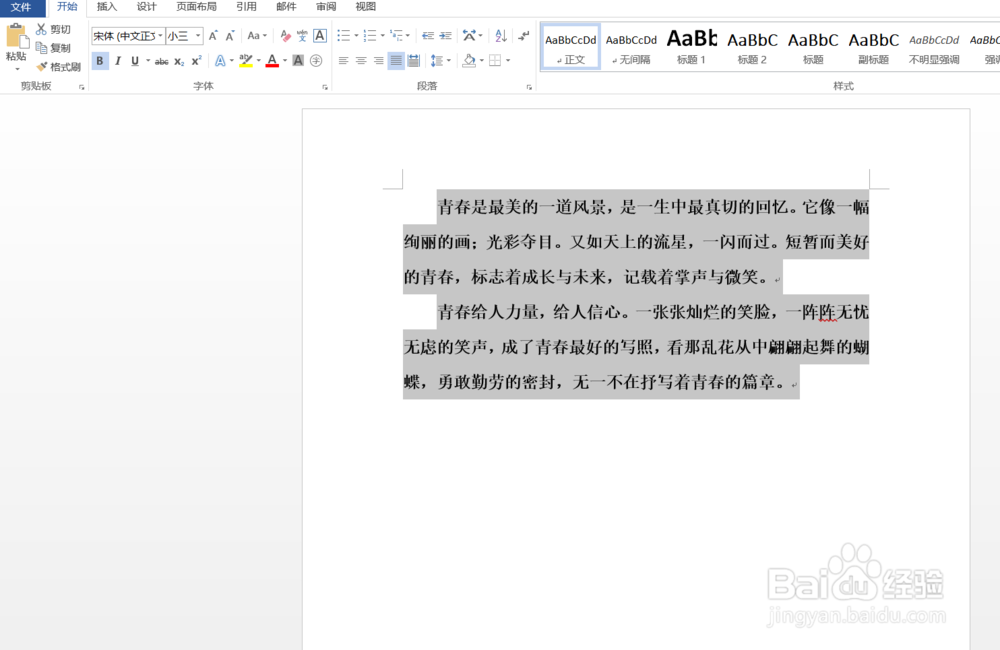
Task: Toggle italic formatting
Action: pos(118,59)
